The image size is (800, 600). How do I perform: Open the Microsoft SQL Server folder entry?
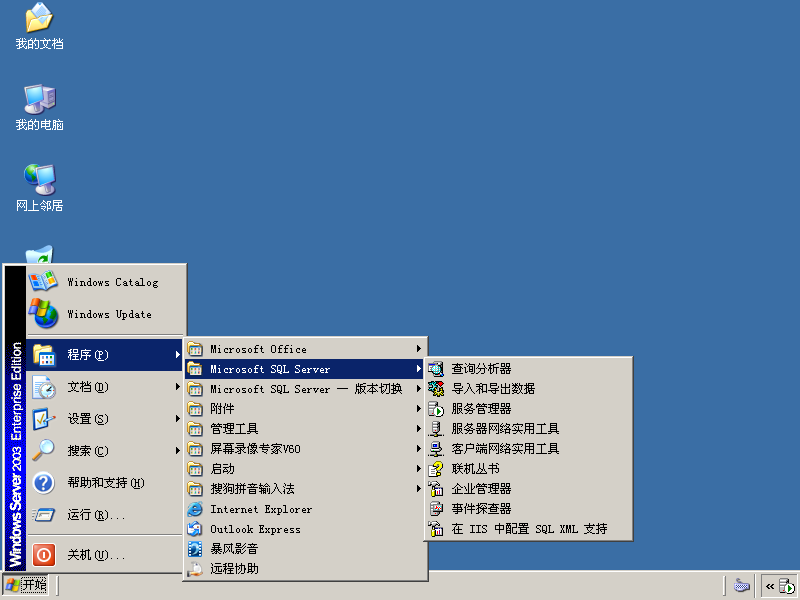pyautogui.click(x=305, y=369)
